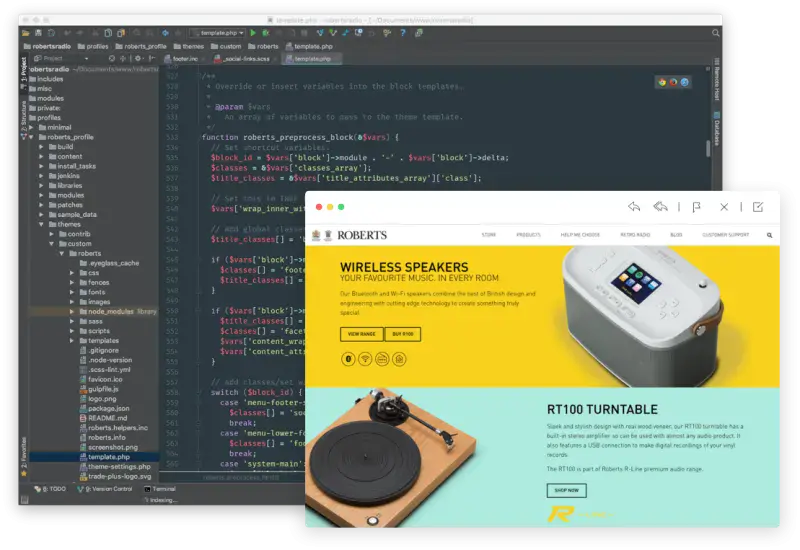
Task: Click the Open folder icon in the PhpStorm toolbar
Action: point(26,33)
